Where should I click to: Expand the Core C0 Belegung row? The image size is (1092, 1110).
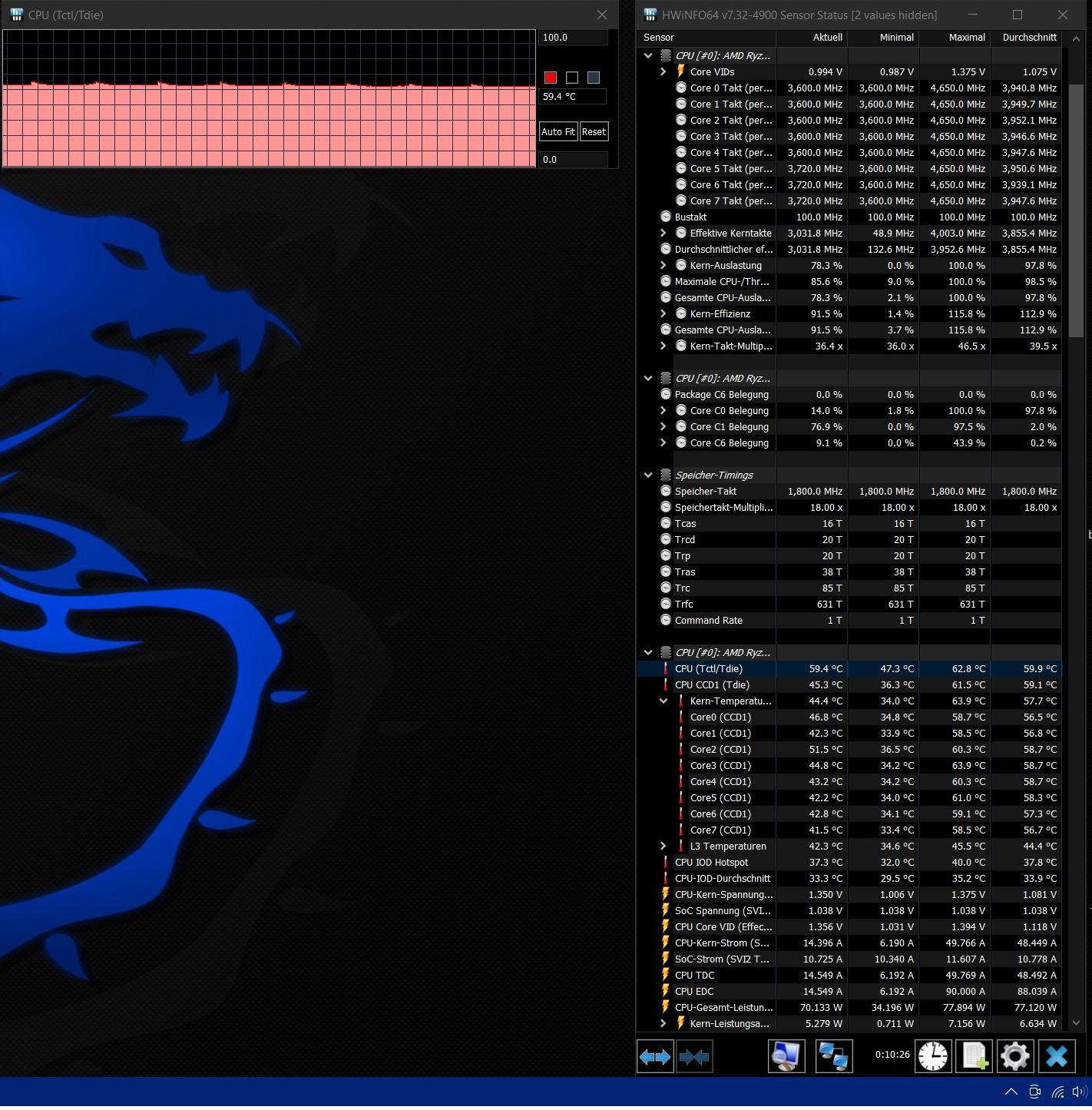tap(663, 410)
